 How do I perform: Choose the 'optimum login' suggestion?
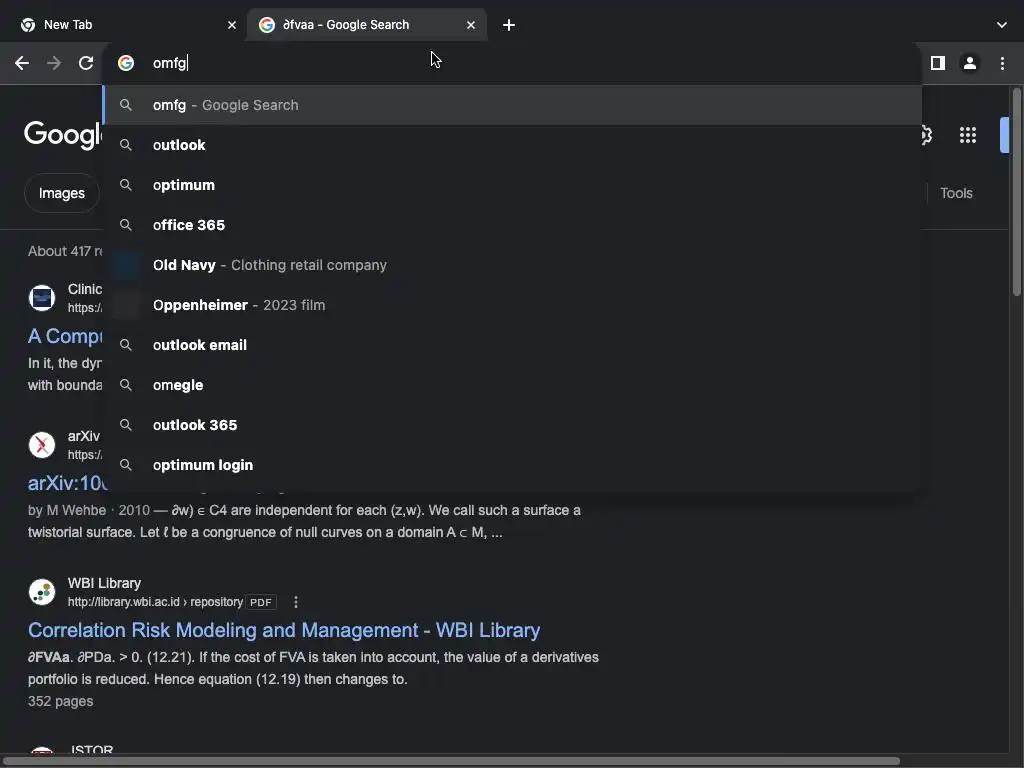[512, 465]
